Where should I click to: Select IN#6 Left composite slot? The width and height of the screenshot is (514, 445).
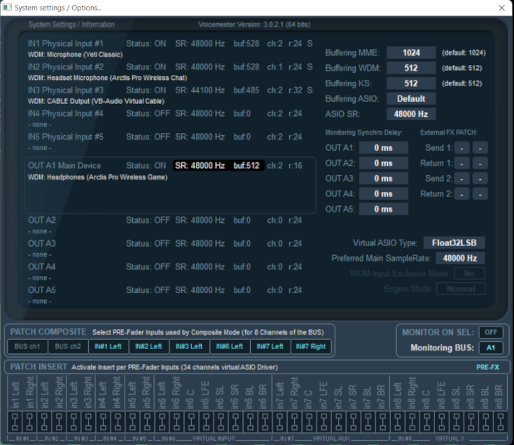(230, 346)
